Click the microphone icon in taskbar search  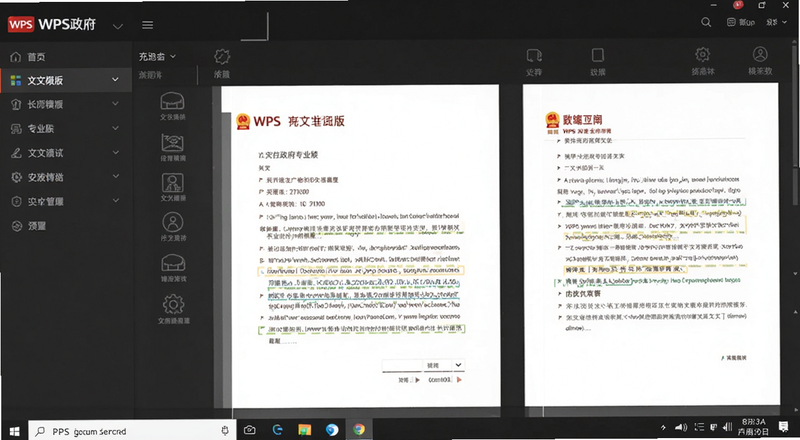tap(225, 431)
